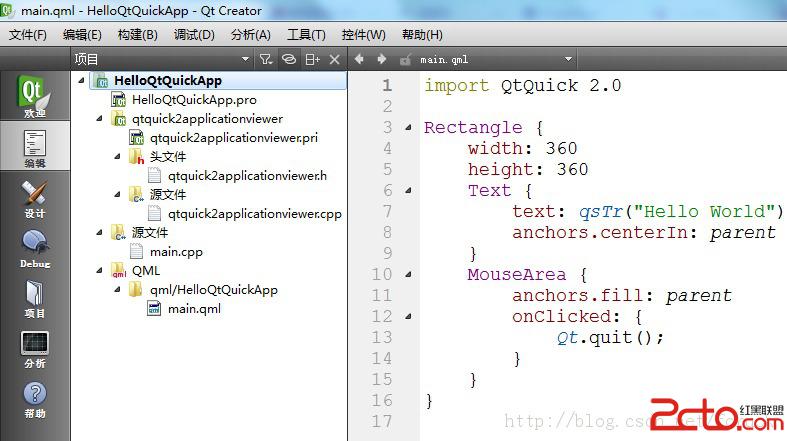This screenshot has height=441, width=787.
Task: Click the 头文件 header folder icon
Action: (x=136, y=157)
